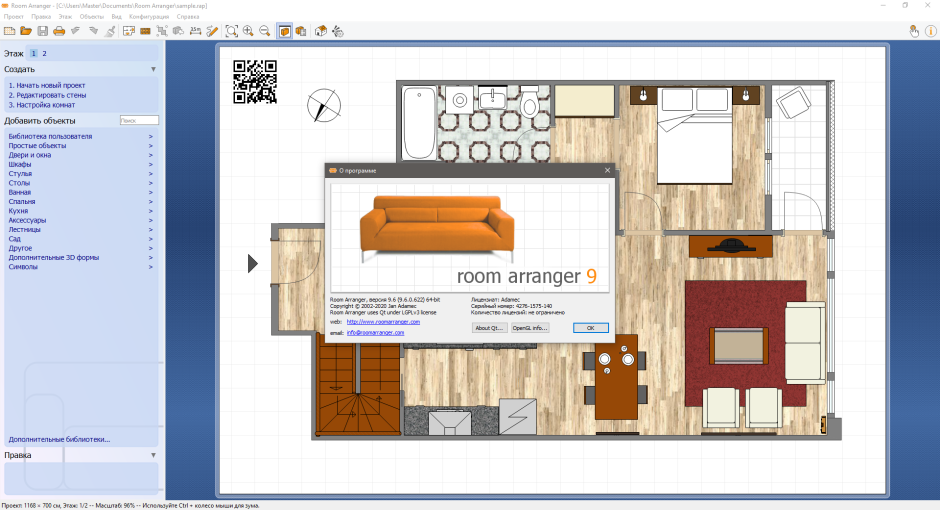
Task: Click '3. Настройка комнат' link
Action: (41, 105)
